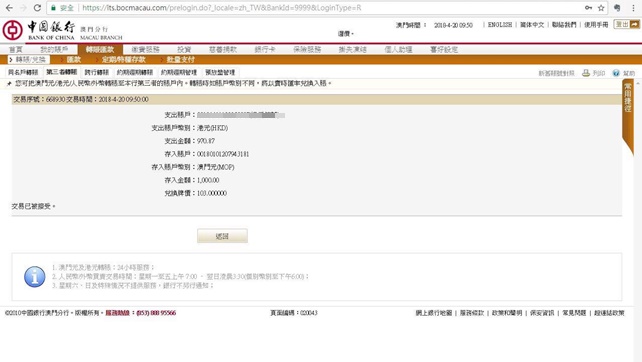Image resolution: width=642 pixels, height=362 pixels.
Task: Click the pin icon beside the transfer description
Action: tap(9, 84)
